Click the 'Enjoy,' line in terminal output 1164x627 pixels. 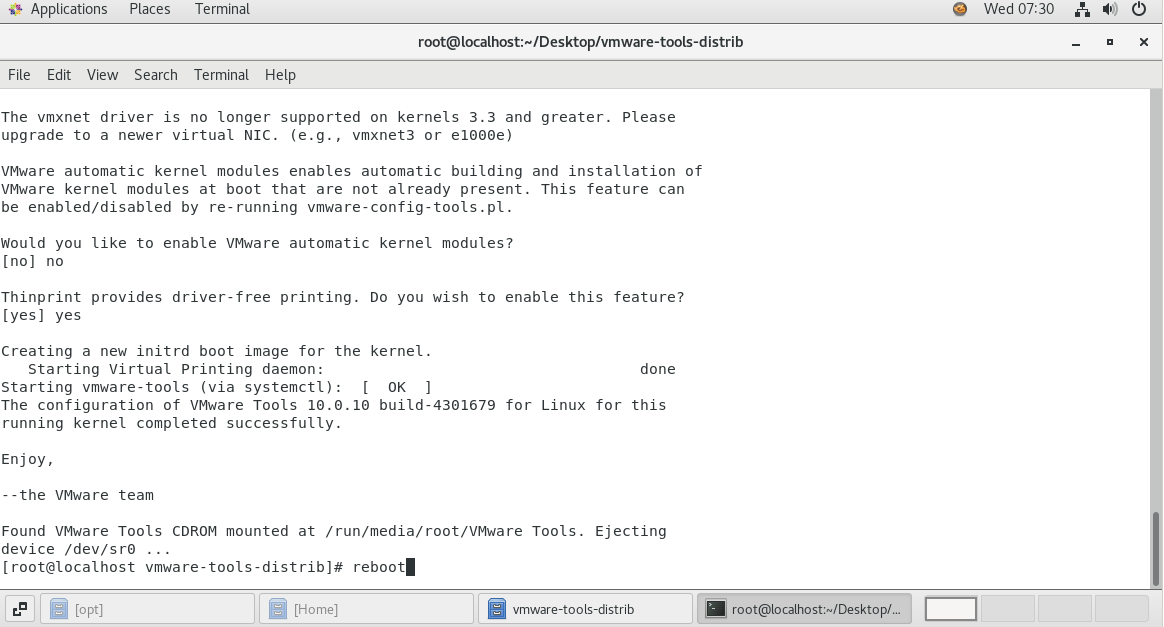(27, 459)
